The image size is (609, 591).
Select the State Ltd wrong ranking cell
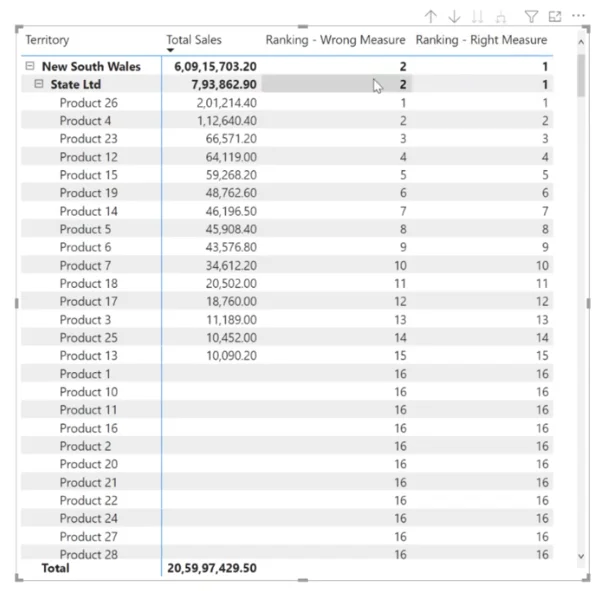[337, 84]
